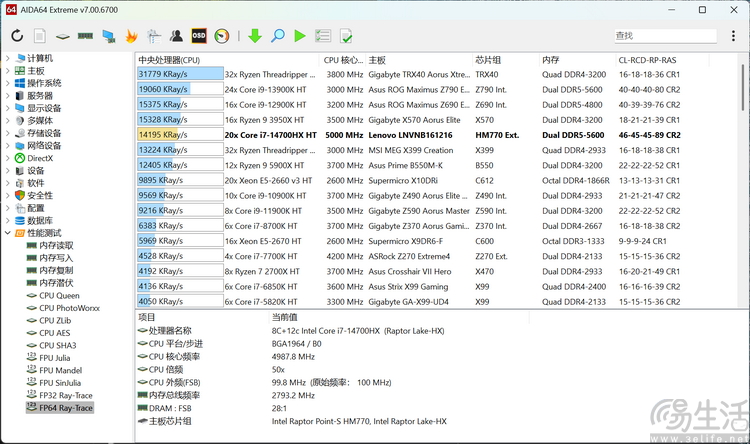This screenshot has height=444, width=750.
Task: Expand the 计算机 tree node
Action: pyautogui.click(x=8, y=58)
